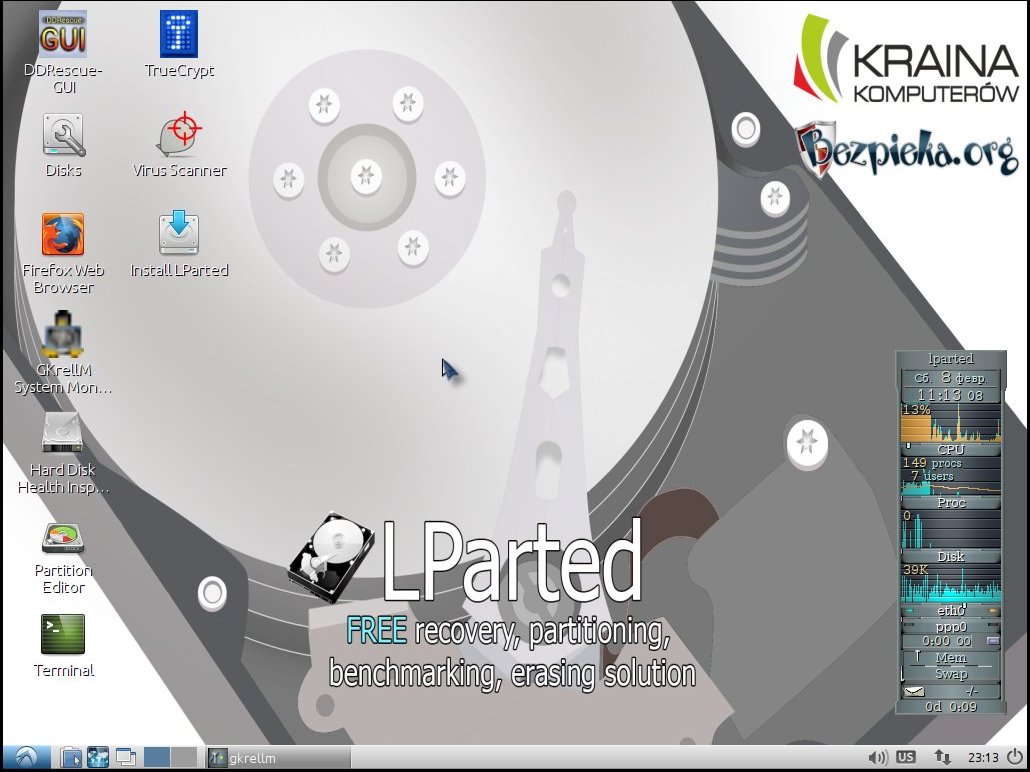
Task: Click the CPU panel label in GKrellM
Action: [951, 449]
